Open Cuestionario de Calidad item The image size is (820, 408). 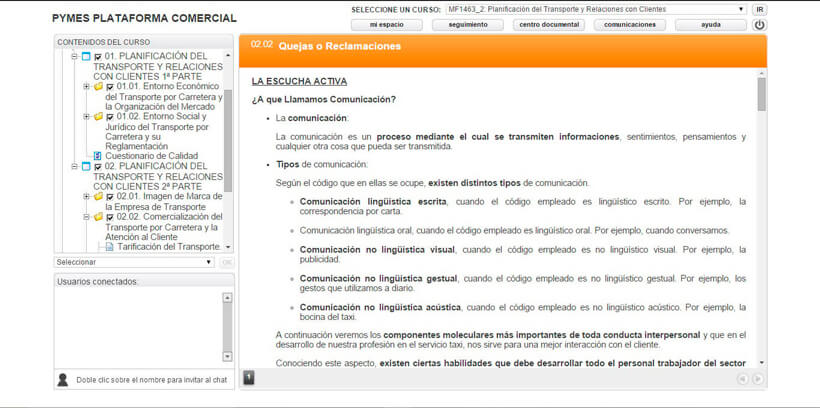click(x=152, y=156)
